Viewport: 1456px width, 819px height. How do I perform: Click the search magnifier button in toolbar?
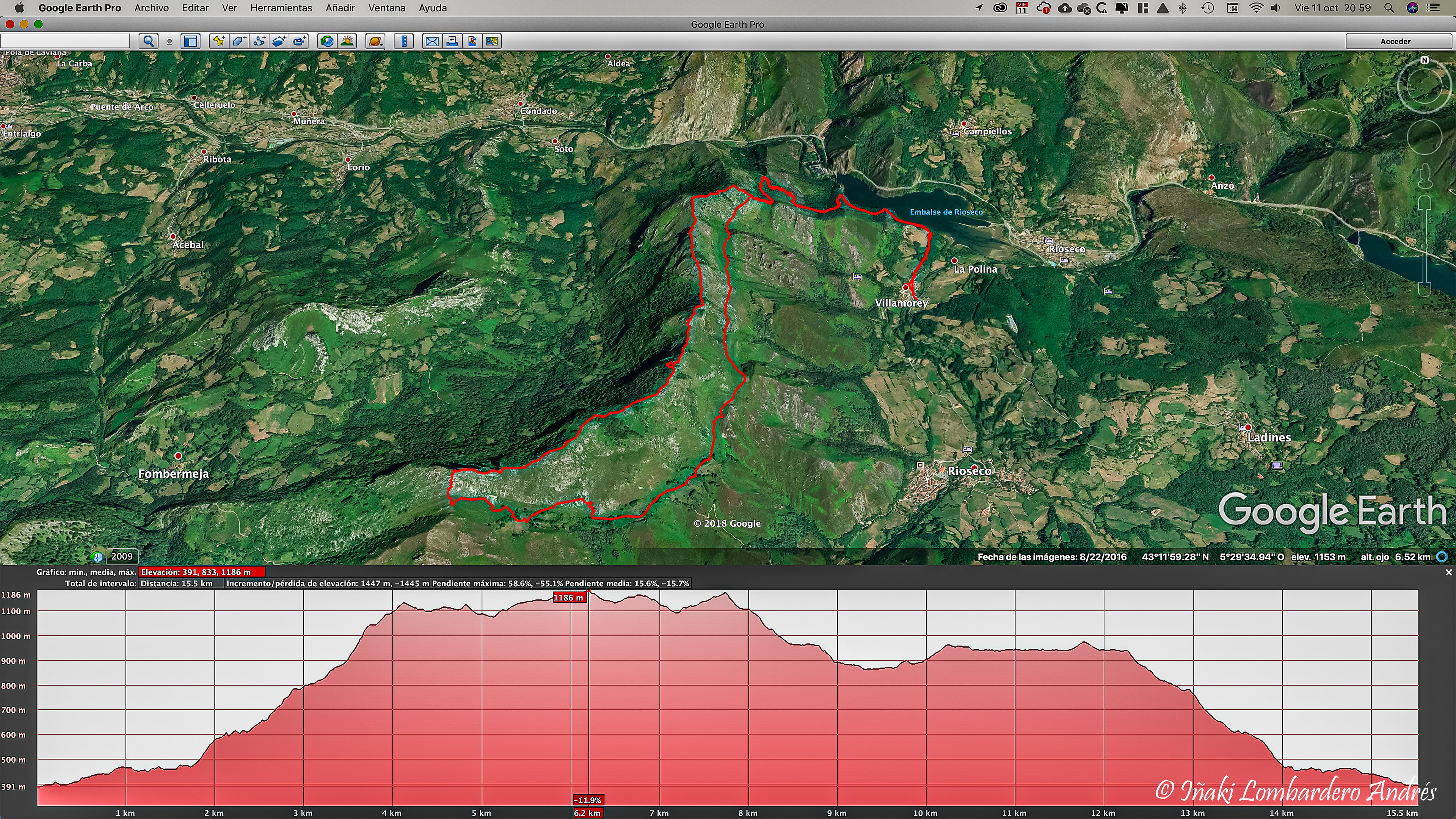[x=149, y=41]
